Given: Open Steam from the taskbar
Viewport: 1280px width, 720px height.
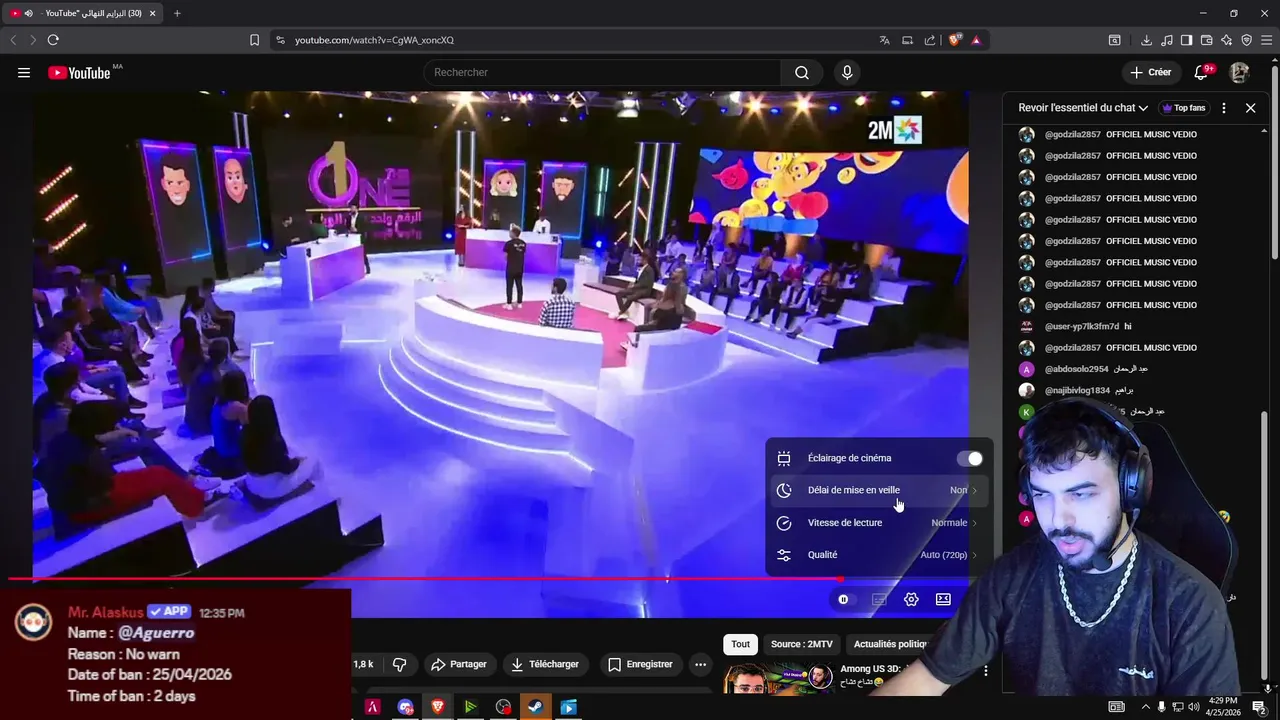Looking at the screenshot, I should [x=535, y=707].
